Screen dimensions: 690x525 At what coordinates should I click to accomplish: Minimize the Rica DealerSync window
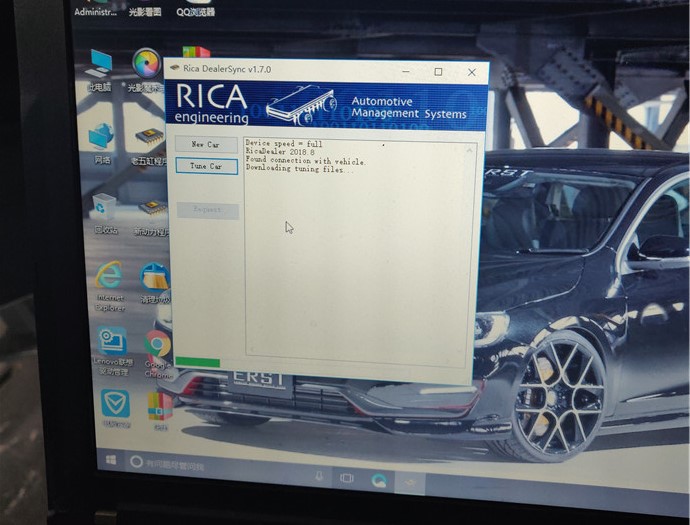(x=406, y=71)
